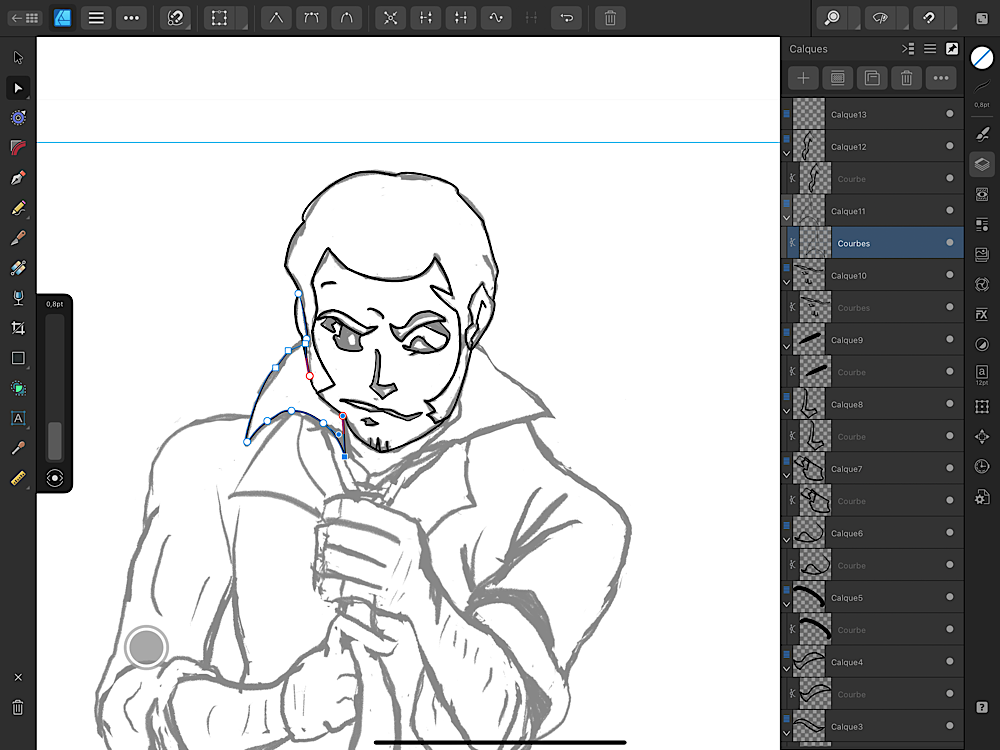Add a new layer in Calques panel
Viewport: 1000px width, 750px height.
[x=804, y=78]
